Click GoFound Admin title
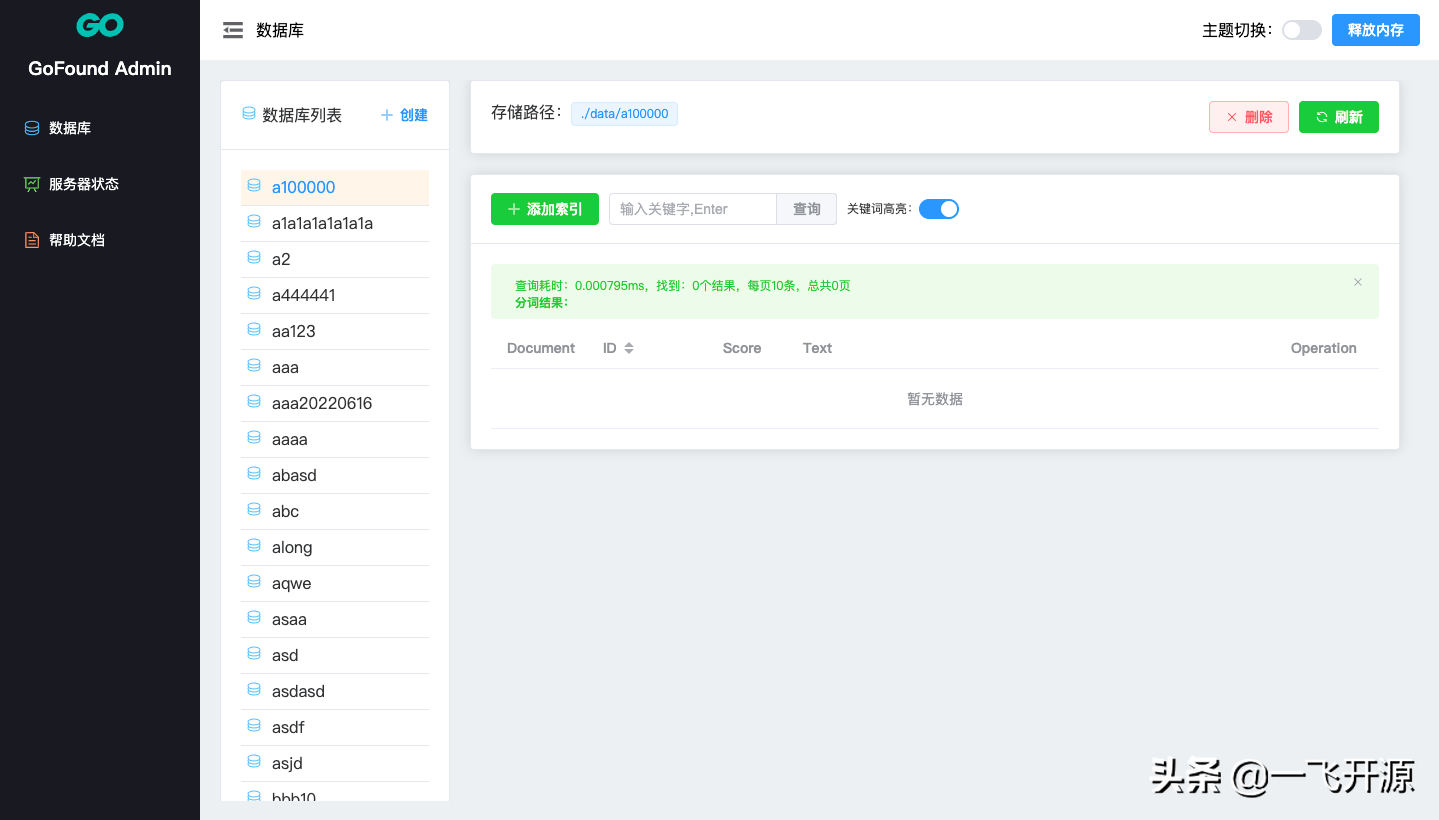Viewport: 1439px width, 820px height. (x=100, y=68)
